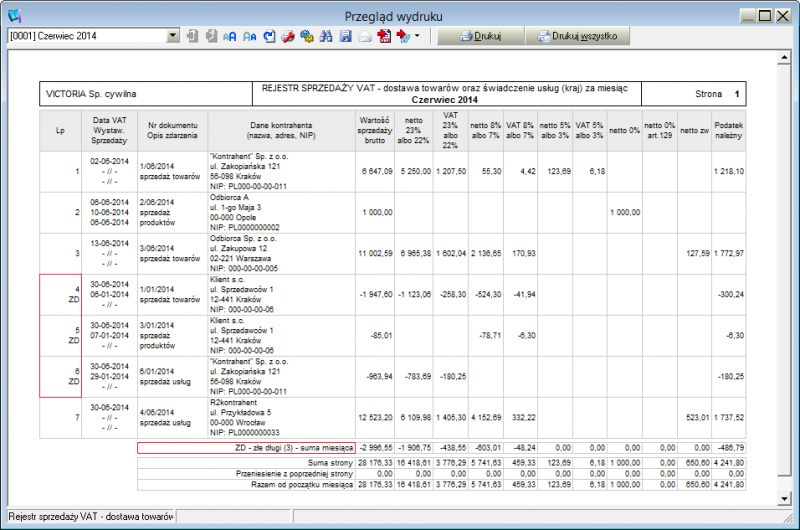The image size is (800, 530).
Task: Go to next page using toolbar icon
Action: pos(210,36)
